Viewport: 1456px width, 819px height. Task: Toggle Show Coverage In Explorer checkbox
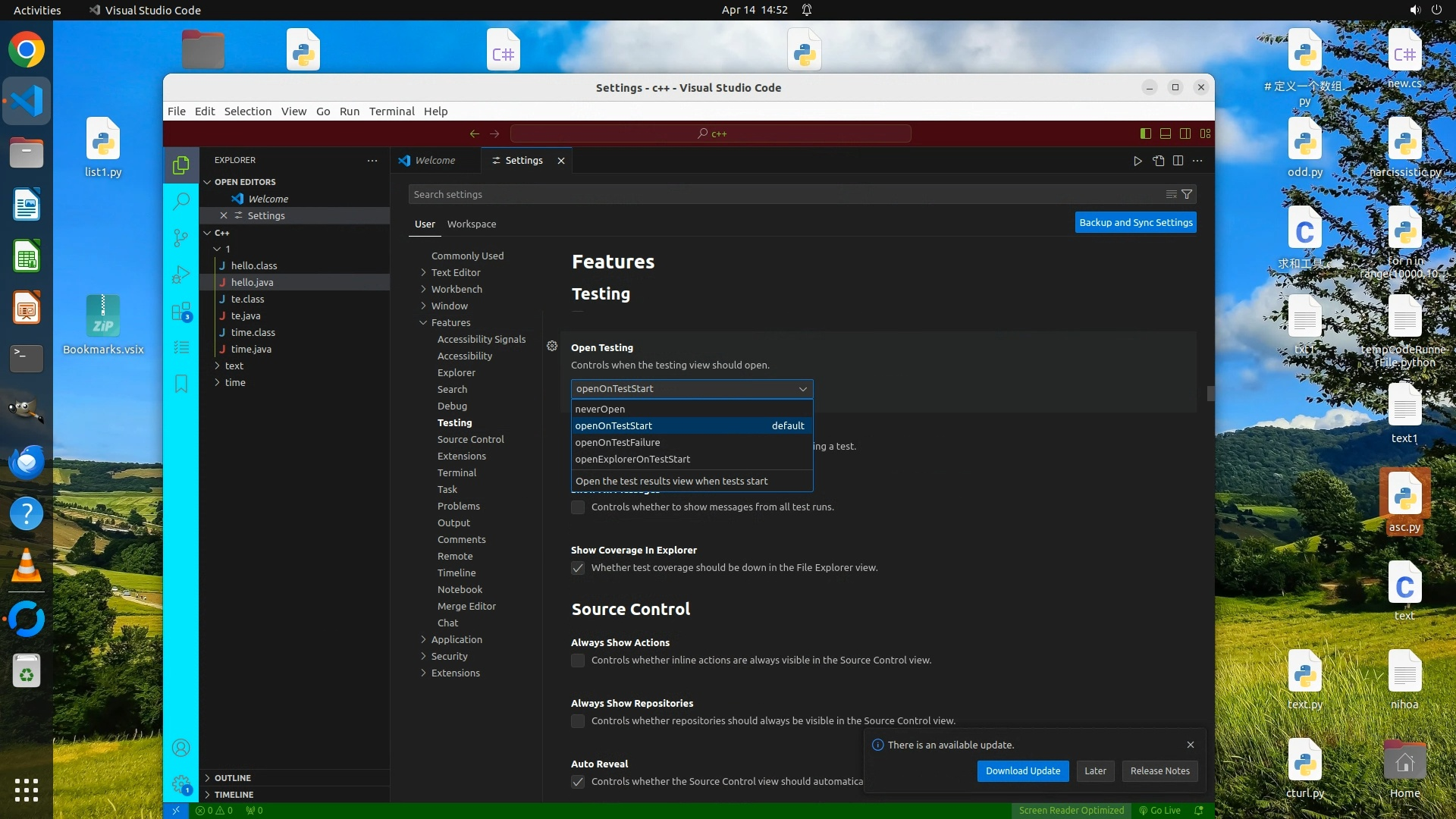click(578, 568)
